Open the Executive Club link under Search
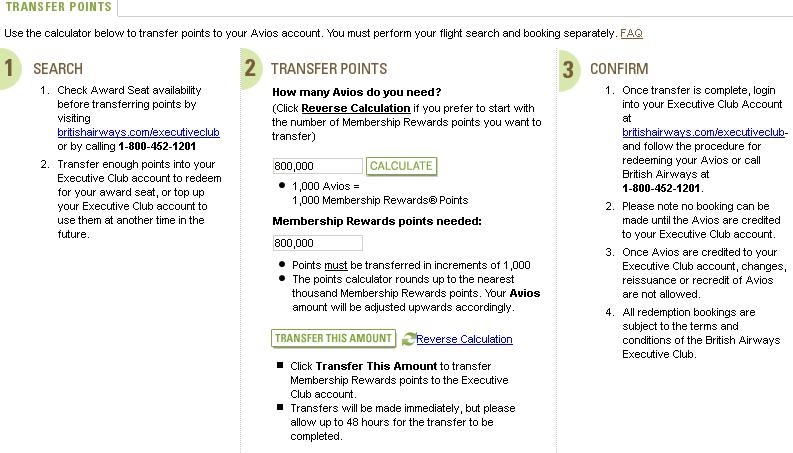Viewport: 793px width, 453px height. pyautogui.click(x=139, y=132)
